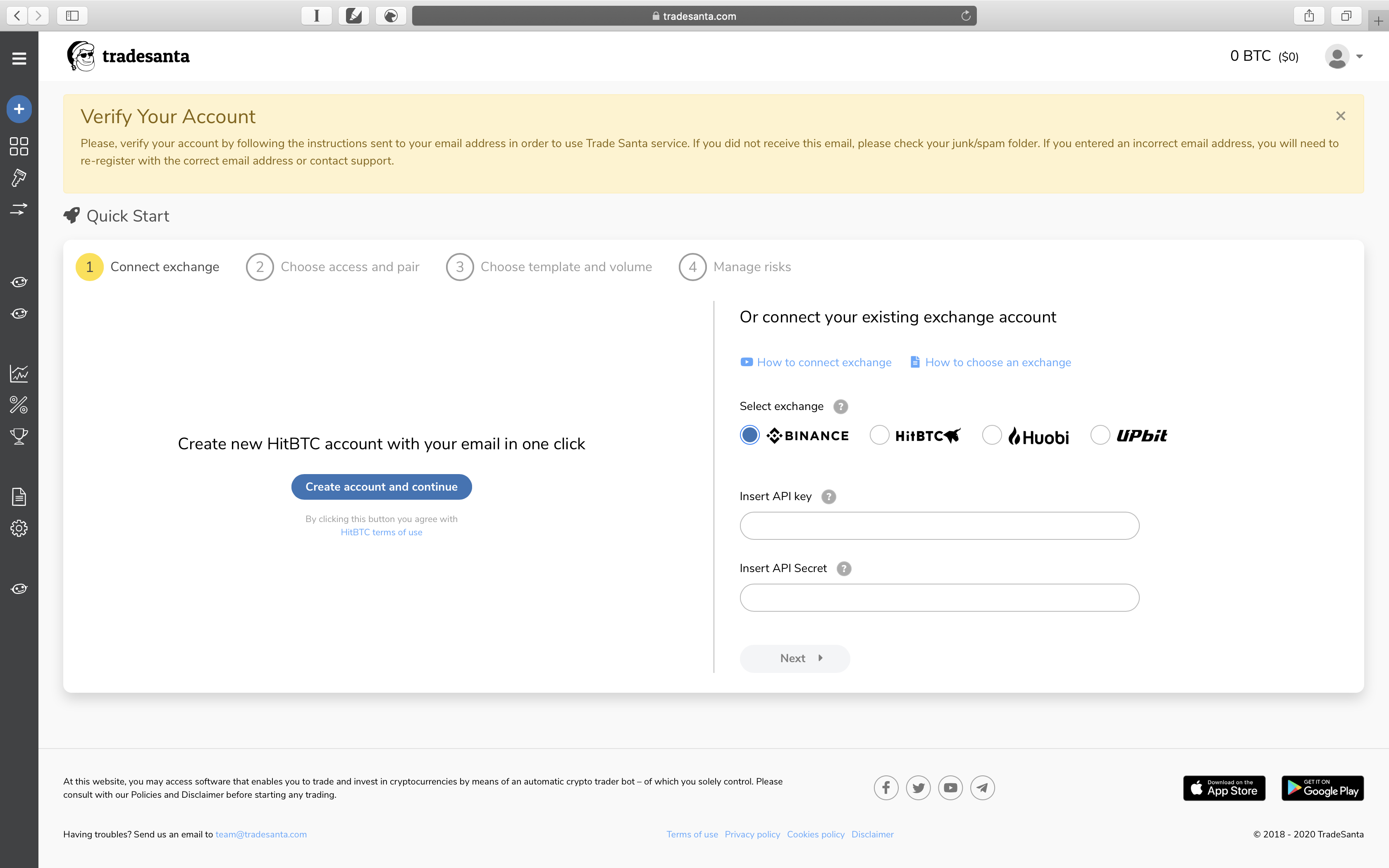Screen dimensions: 1389x868
Task: Open the Disclaimer footer link
Action: pyautogui.click(x=872, y=834)
